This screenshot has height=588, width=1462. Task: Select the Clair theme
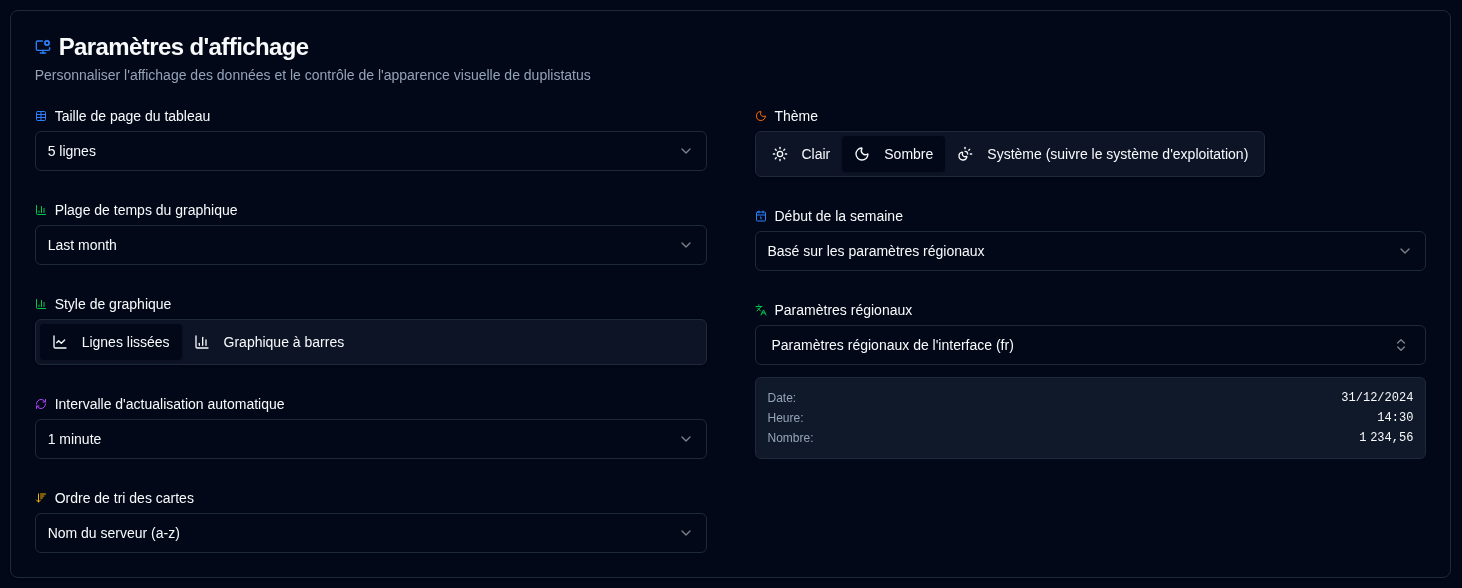click(801, 154)
